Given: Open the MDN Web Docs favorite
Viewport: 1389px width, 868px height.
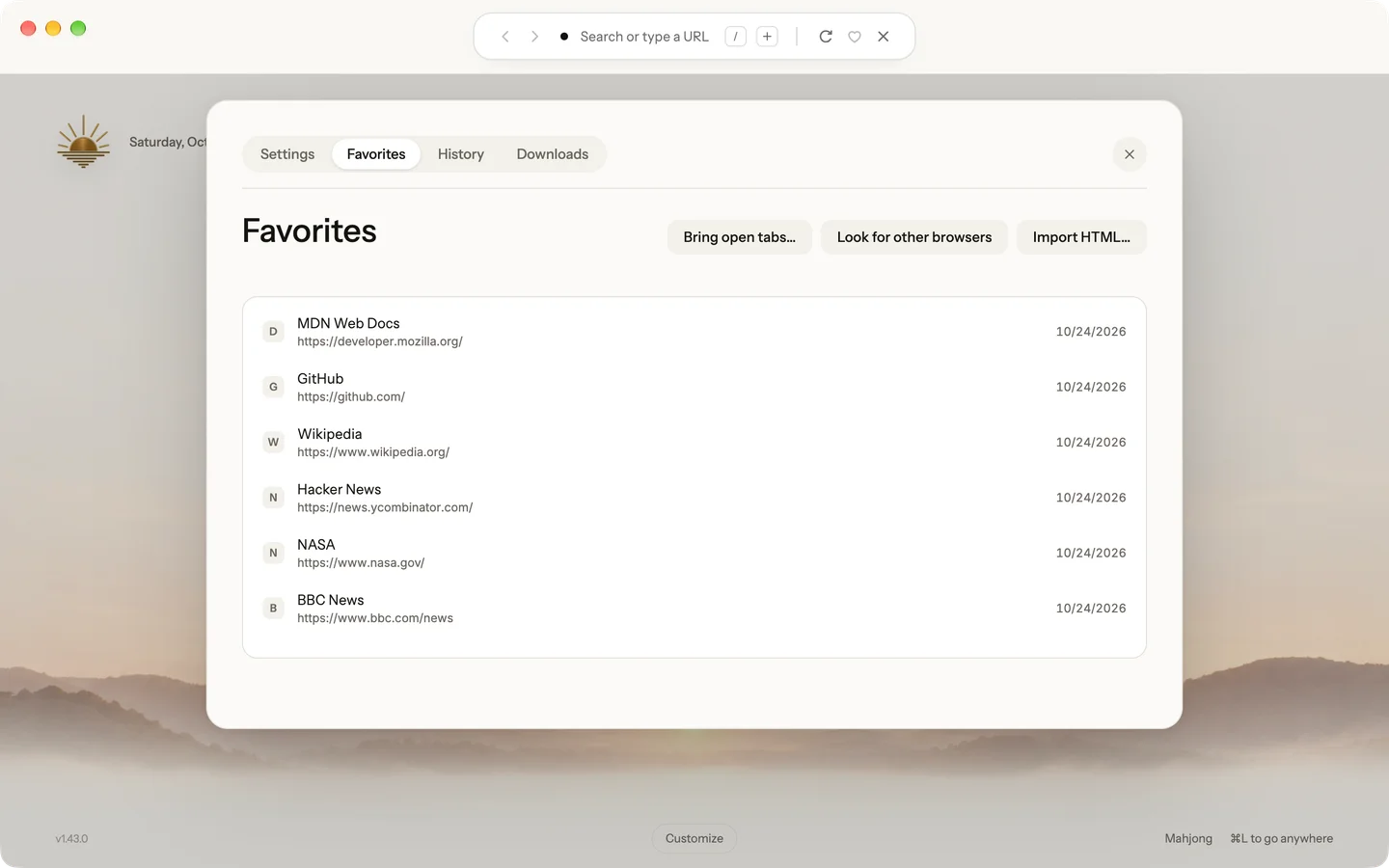Looking at the screenshot, I should [x=694, y=332].
